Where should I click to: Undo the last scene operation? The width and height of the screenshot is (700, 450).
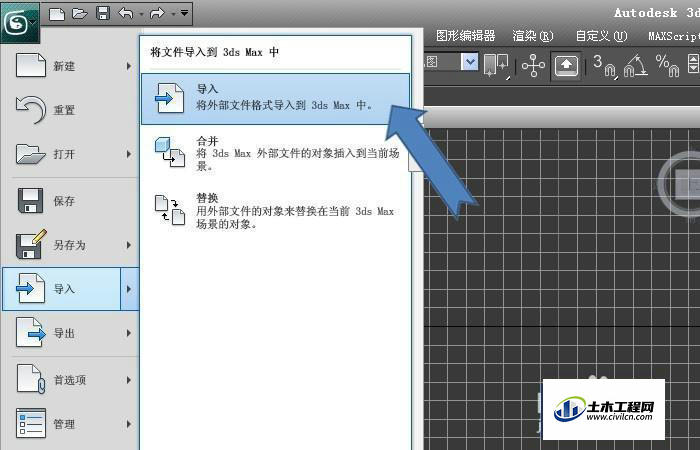[126, 13]
